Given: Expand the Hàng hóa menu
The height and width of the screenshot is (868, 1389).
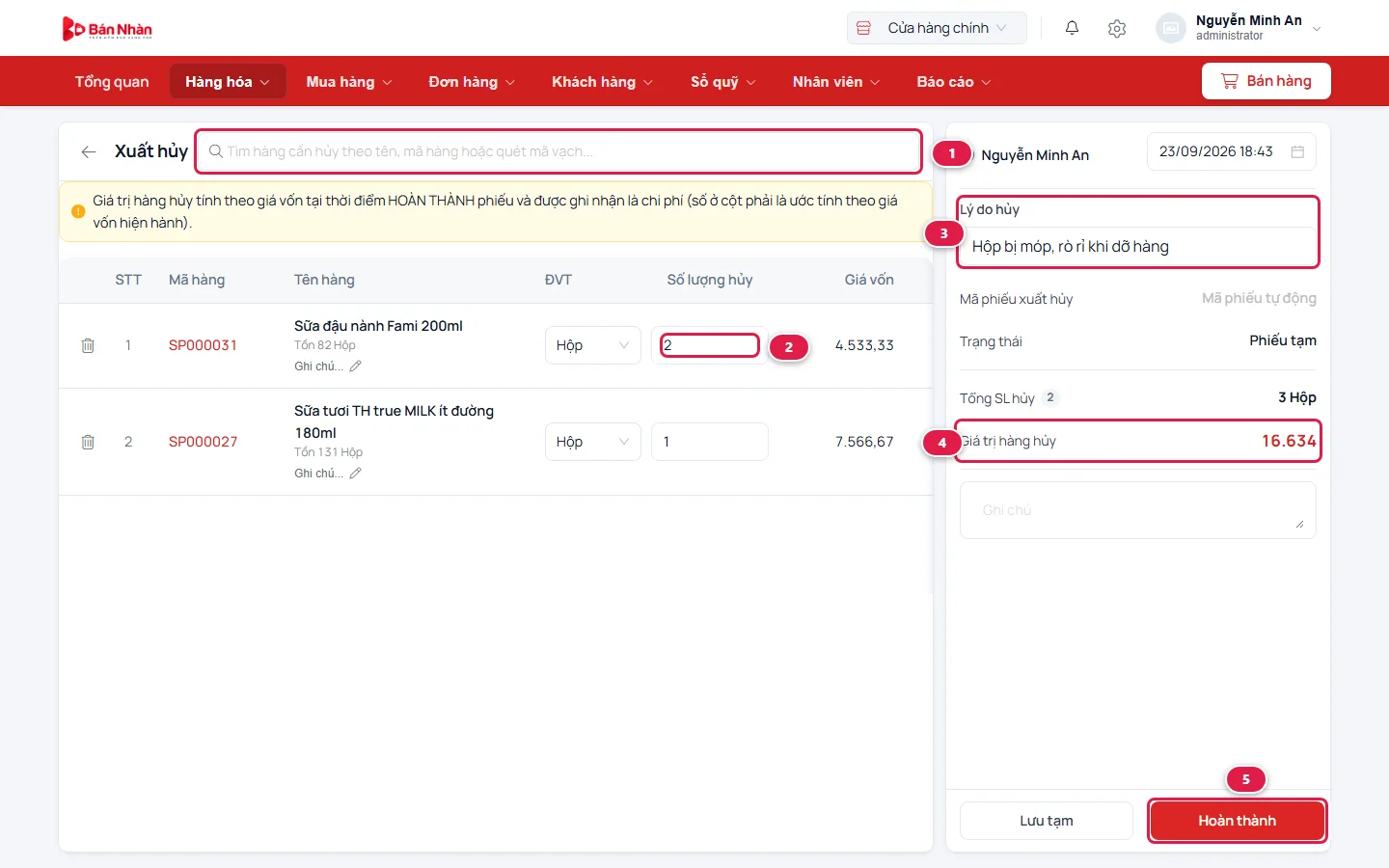Looking at the screenshot, I should (228, 82).
